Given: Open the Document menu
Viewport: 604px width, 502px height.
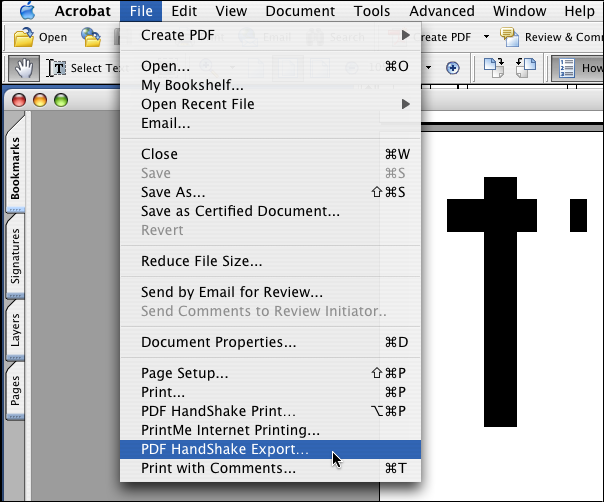Looking at the screenshot, I should click(300, 11).
